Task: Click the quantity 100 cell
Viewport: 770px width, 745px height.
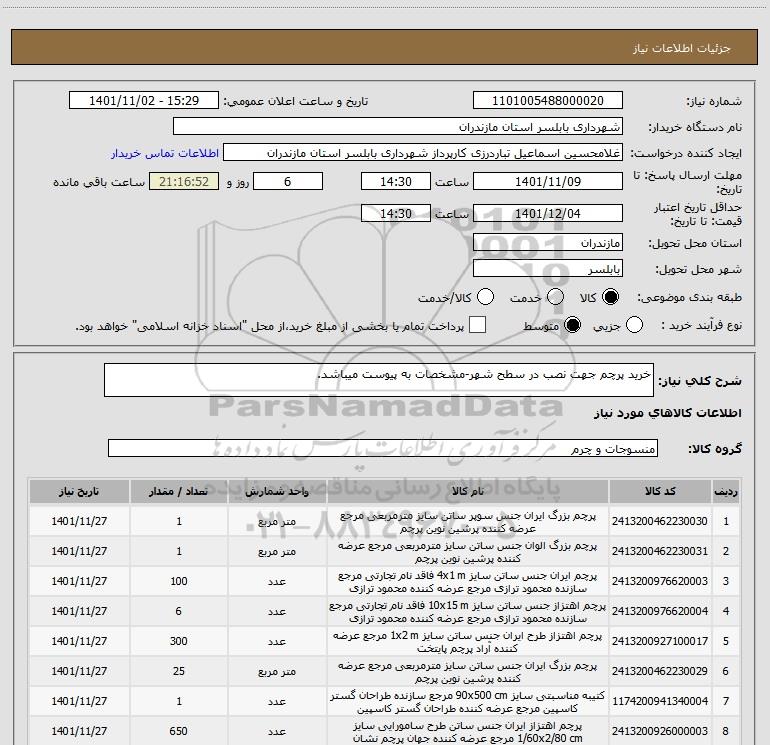Action: pos(179,581)
